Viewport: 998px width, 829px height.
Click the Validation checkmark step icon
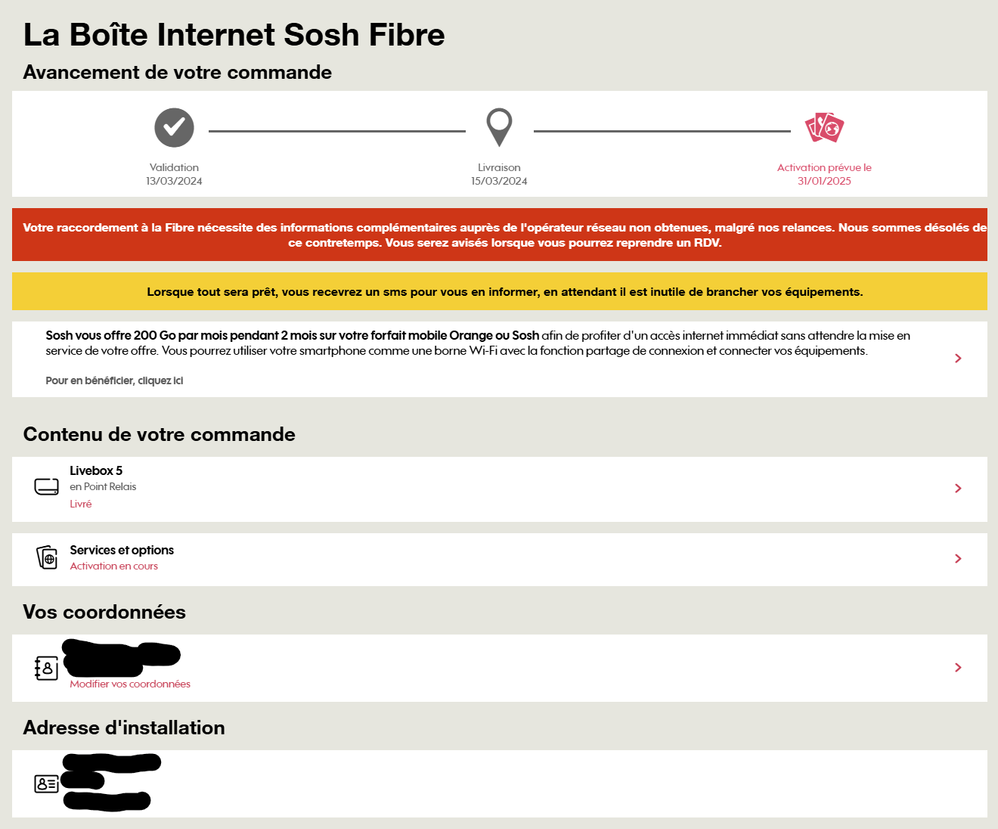pos(174,128)
